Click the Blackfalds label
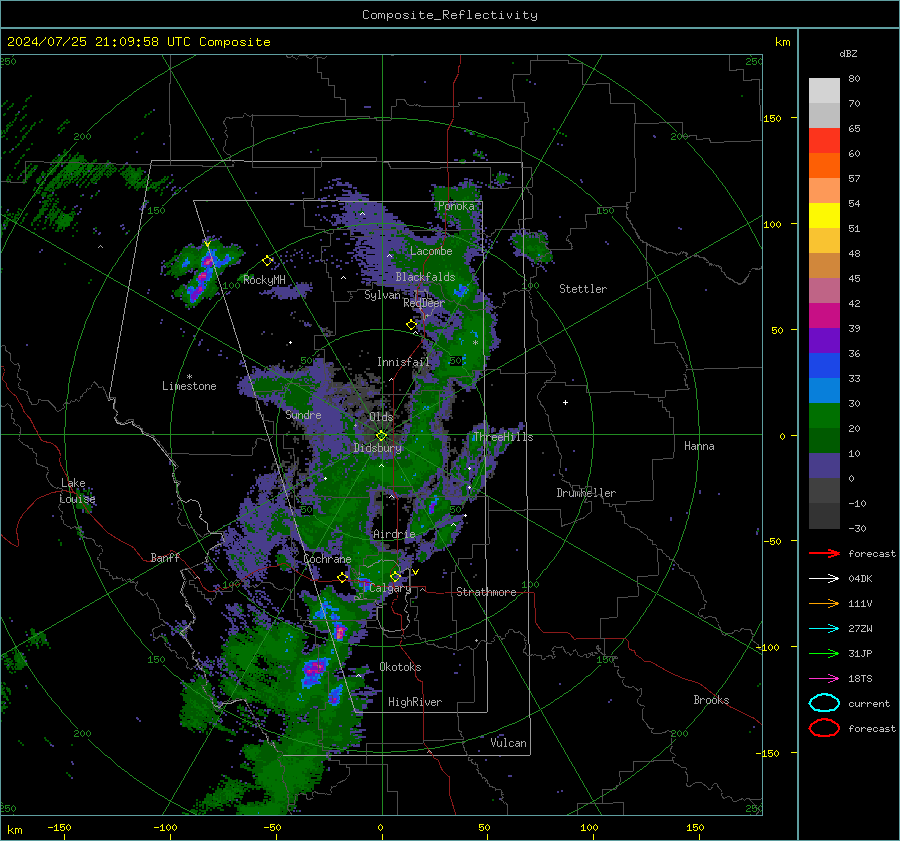This screenshot has width=900, height=841. tap(425, 277)
